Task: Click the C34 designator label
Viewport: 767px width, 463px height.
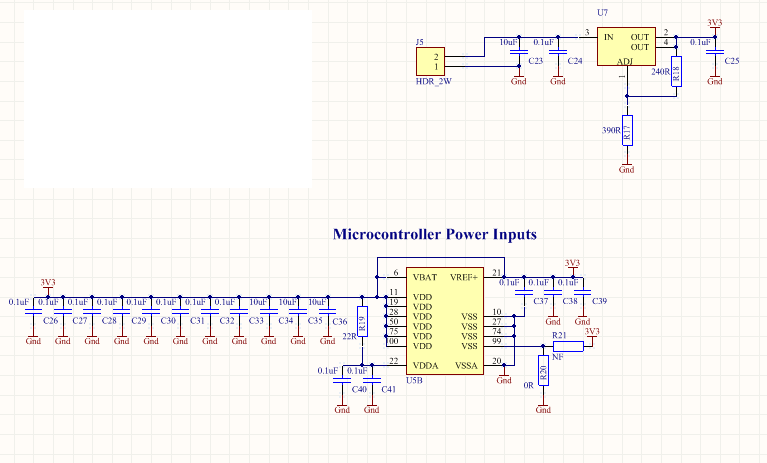Action: 286,321
